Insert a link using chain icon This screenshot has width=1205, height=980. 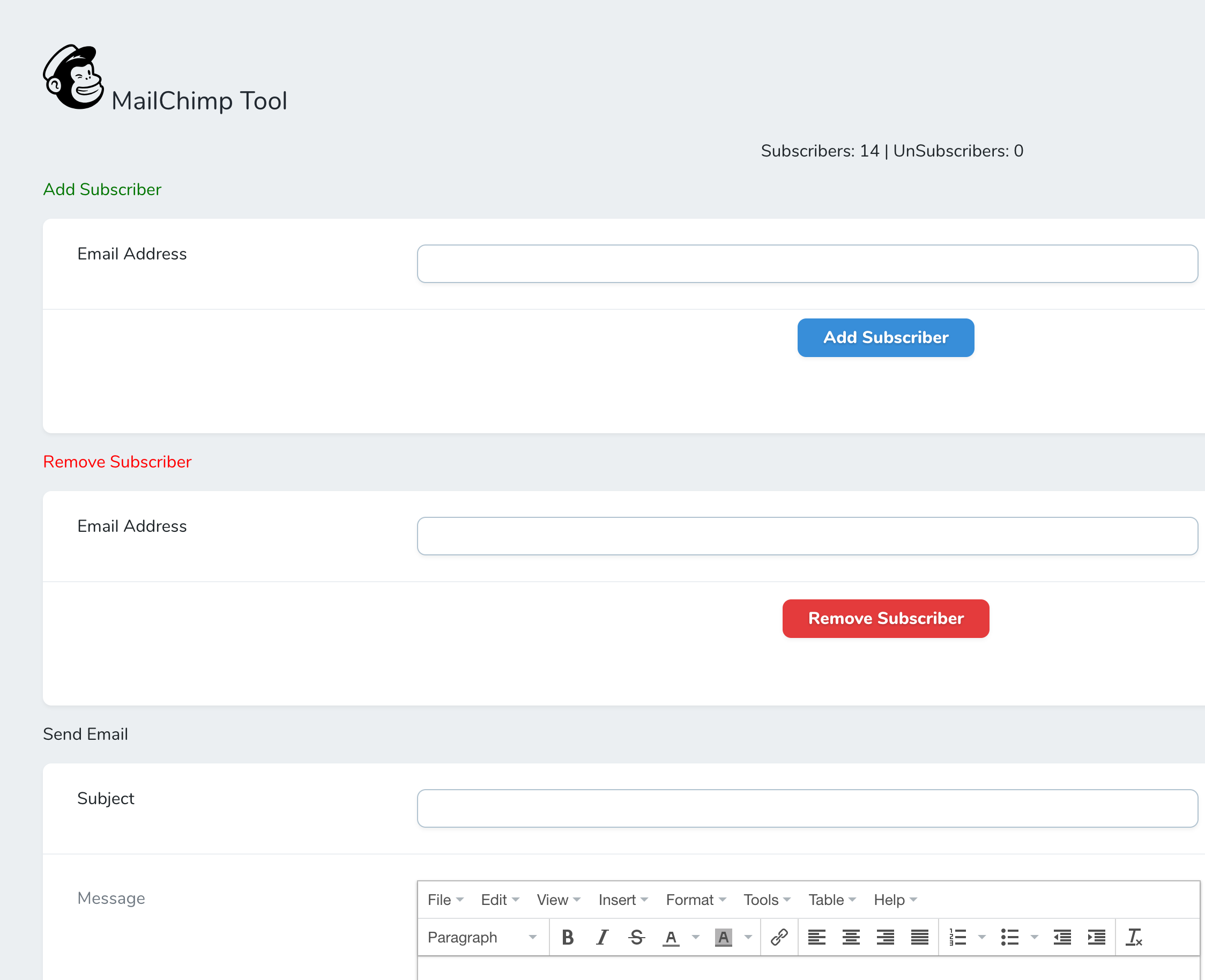click(x=779, y=938)
